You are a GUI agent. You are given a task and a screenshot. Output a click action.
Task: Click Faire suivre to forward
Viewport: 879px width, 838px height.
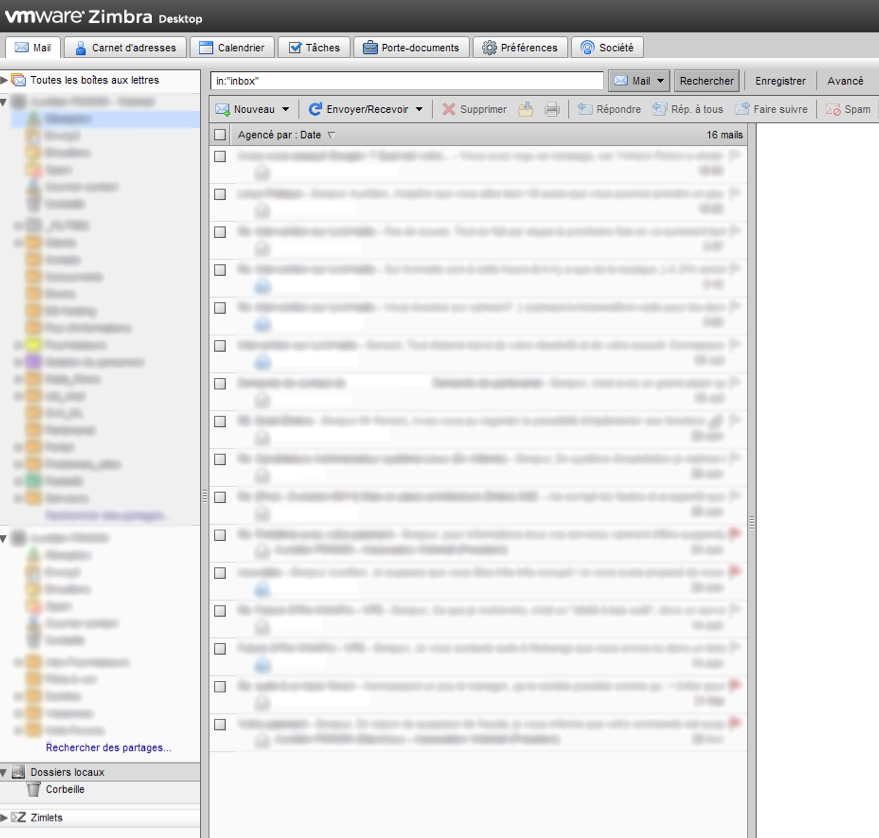pos(772,109)
